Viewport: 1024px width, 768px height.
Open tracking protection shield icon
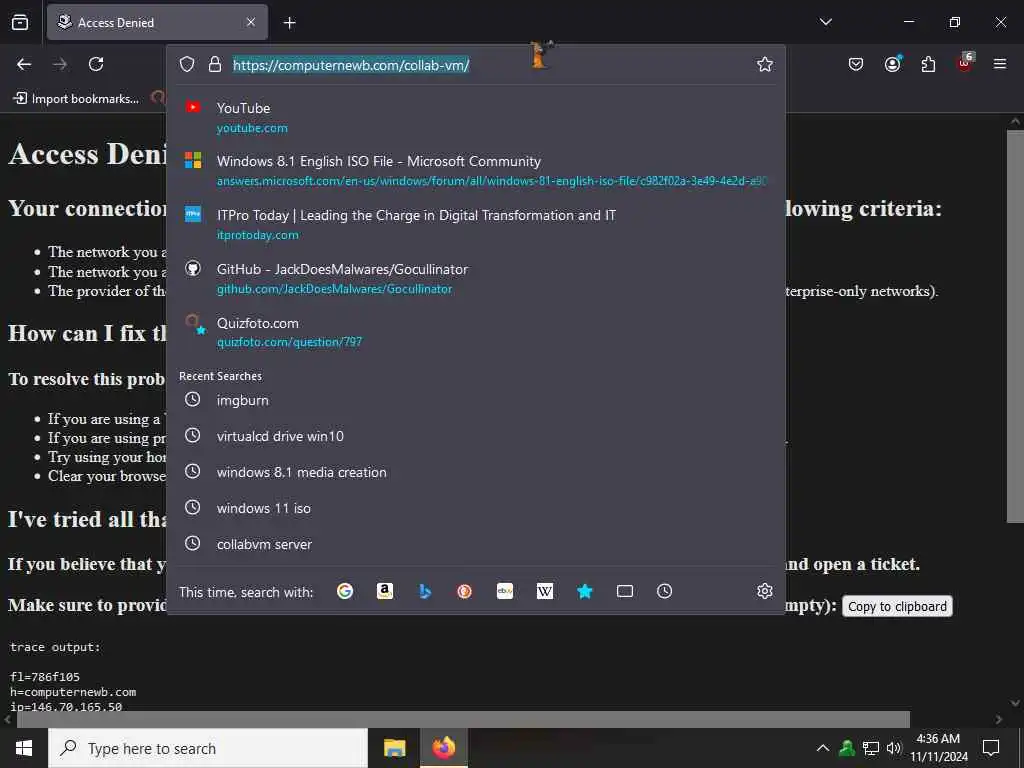point(187,64)
